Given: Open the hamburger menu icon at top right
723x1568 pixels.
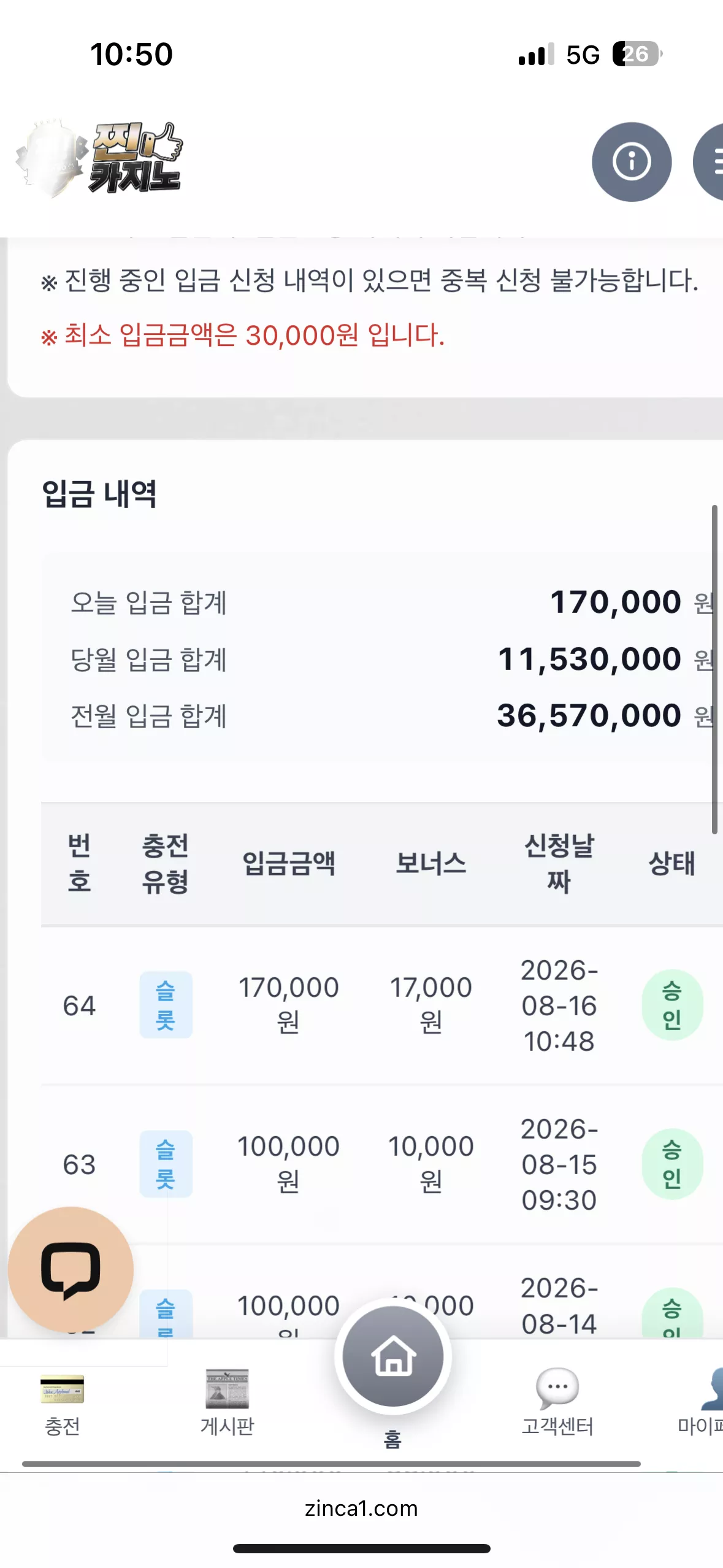Looking at the screenshot, I should [710, 162].
